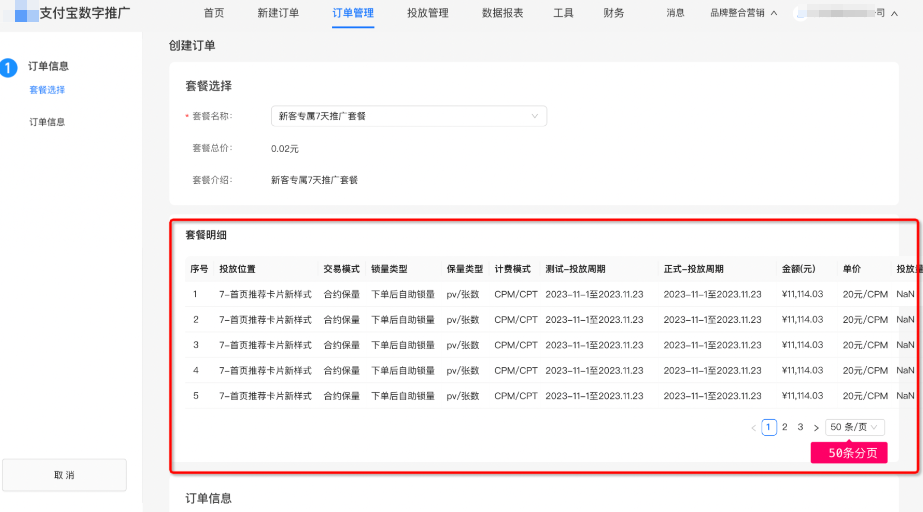Open the 消息 notifications link
The image size is (923, 512).
click(675, 13)
